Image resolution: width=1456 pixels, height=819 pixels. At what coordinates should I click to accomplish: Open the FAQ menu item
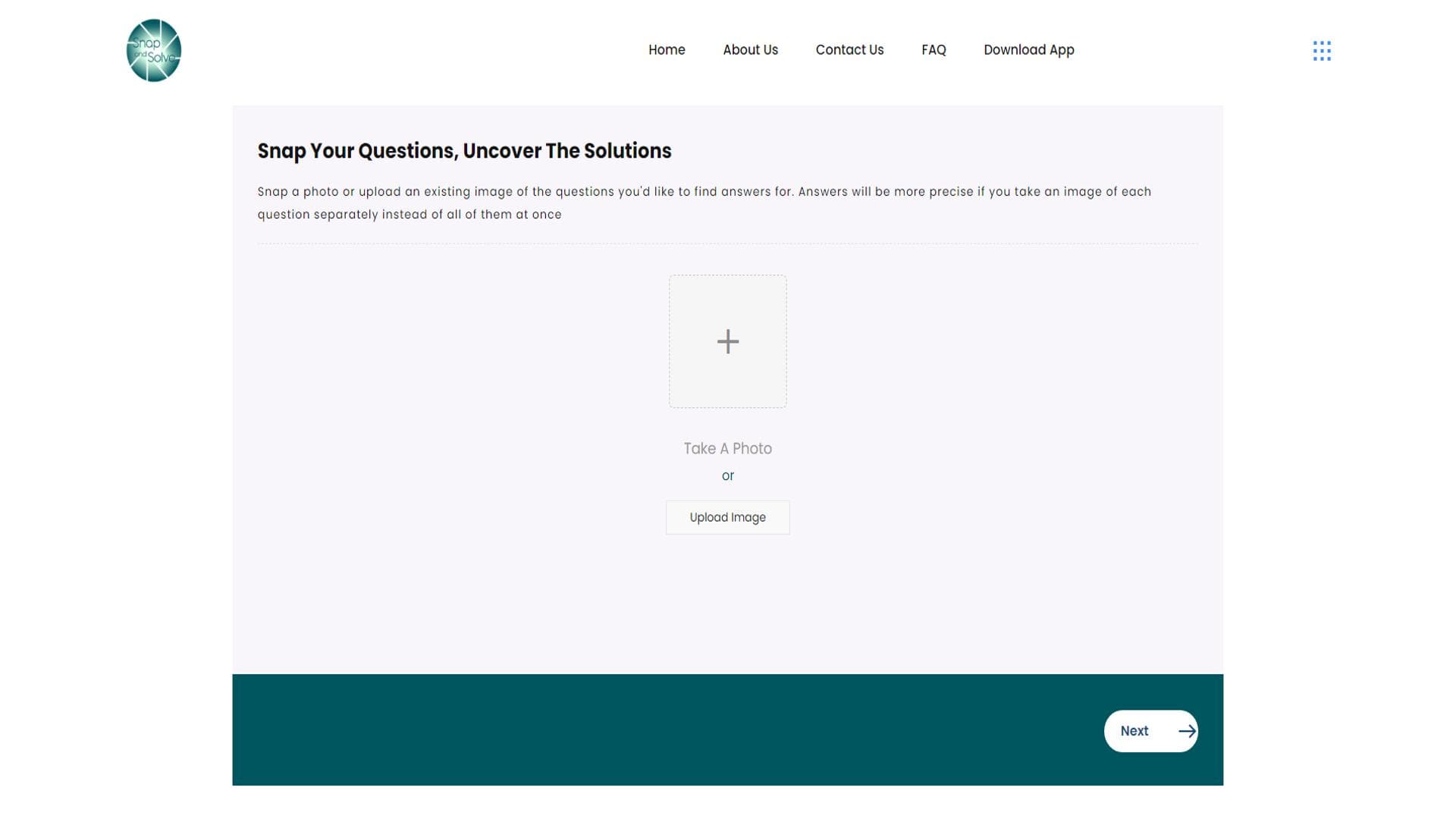(x=934, y=50)
